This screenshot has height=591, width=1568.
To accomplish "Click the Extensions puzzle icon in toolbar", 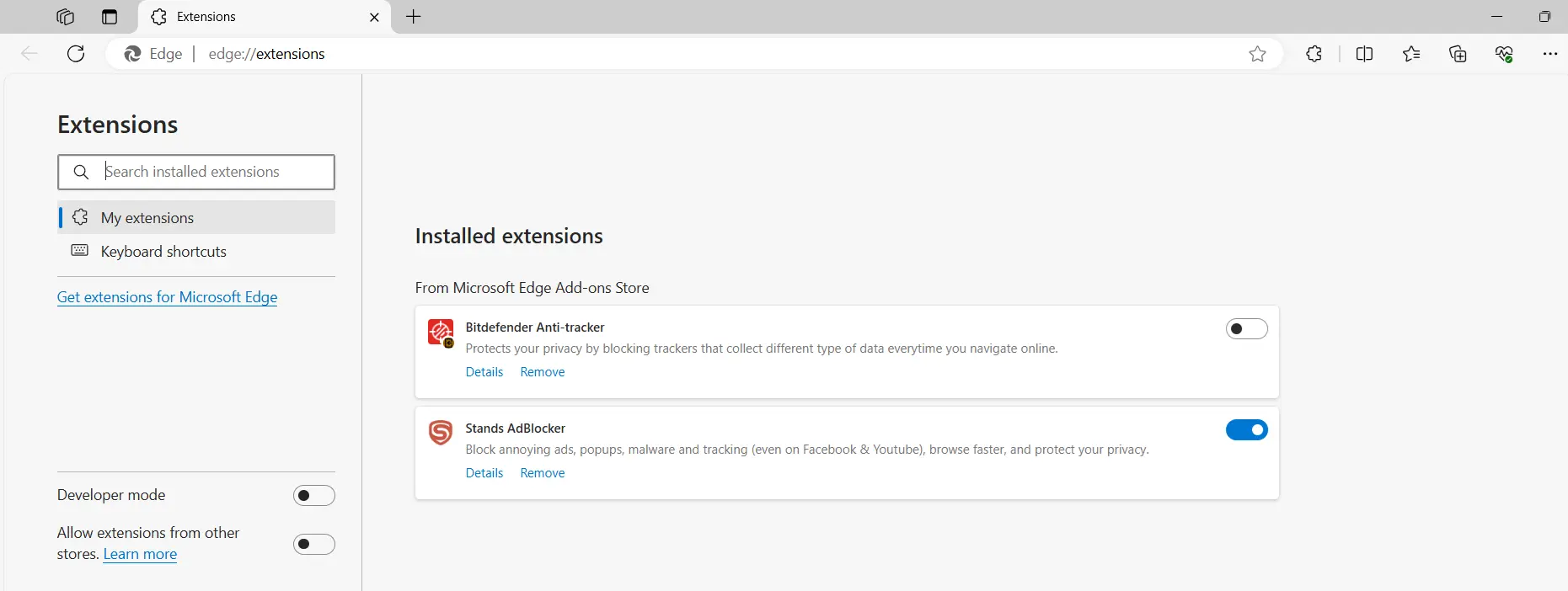I will point(1314,54).
